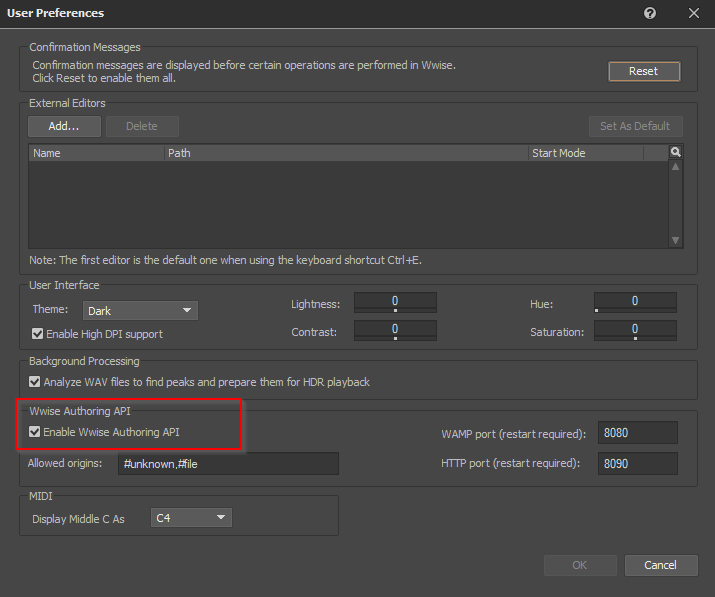Click the Ctrl+E default editor note text
This screenshot has width=715, height=597.
pyautogui.click(x=225, y=260)
